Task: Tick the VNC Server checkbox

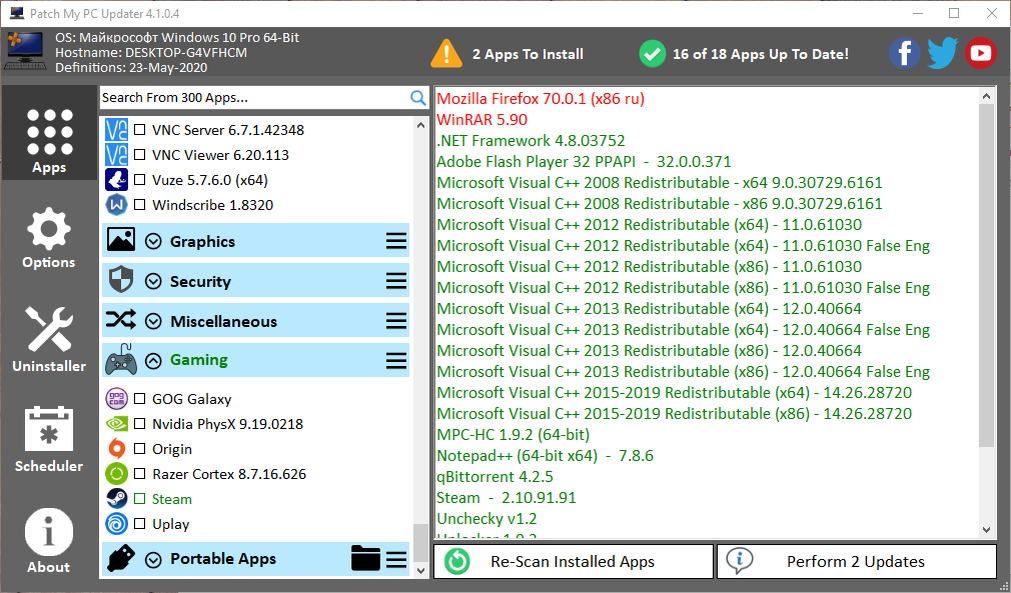Action: (139, 130)
